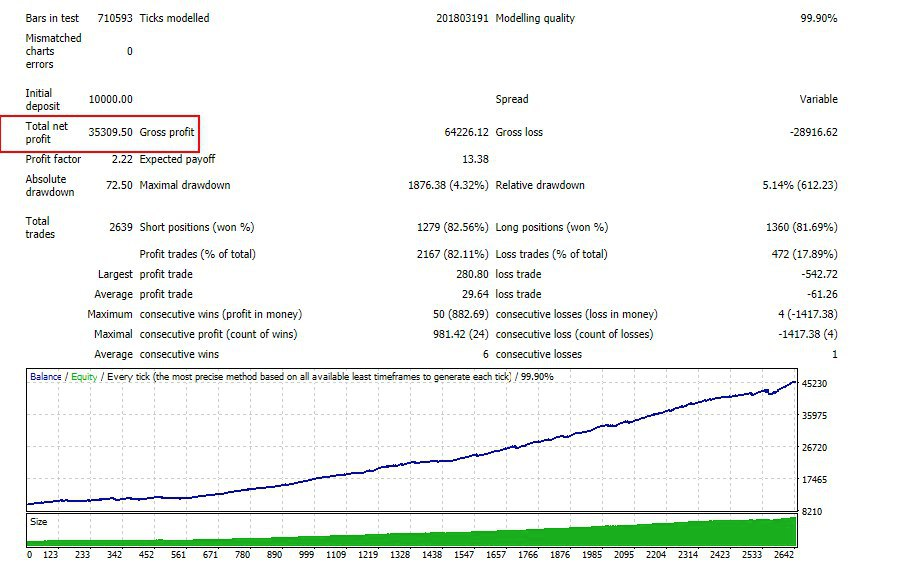
Task: Click the 8210 axis label
Action: [x=812, y=511]
